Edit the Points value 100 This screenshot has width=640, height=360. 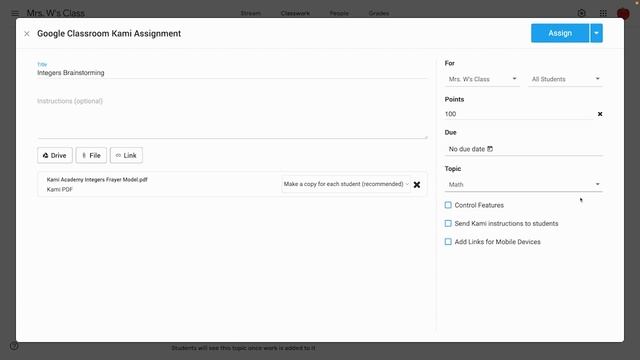[518, 114]
